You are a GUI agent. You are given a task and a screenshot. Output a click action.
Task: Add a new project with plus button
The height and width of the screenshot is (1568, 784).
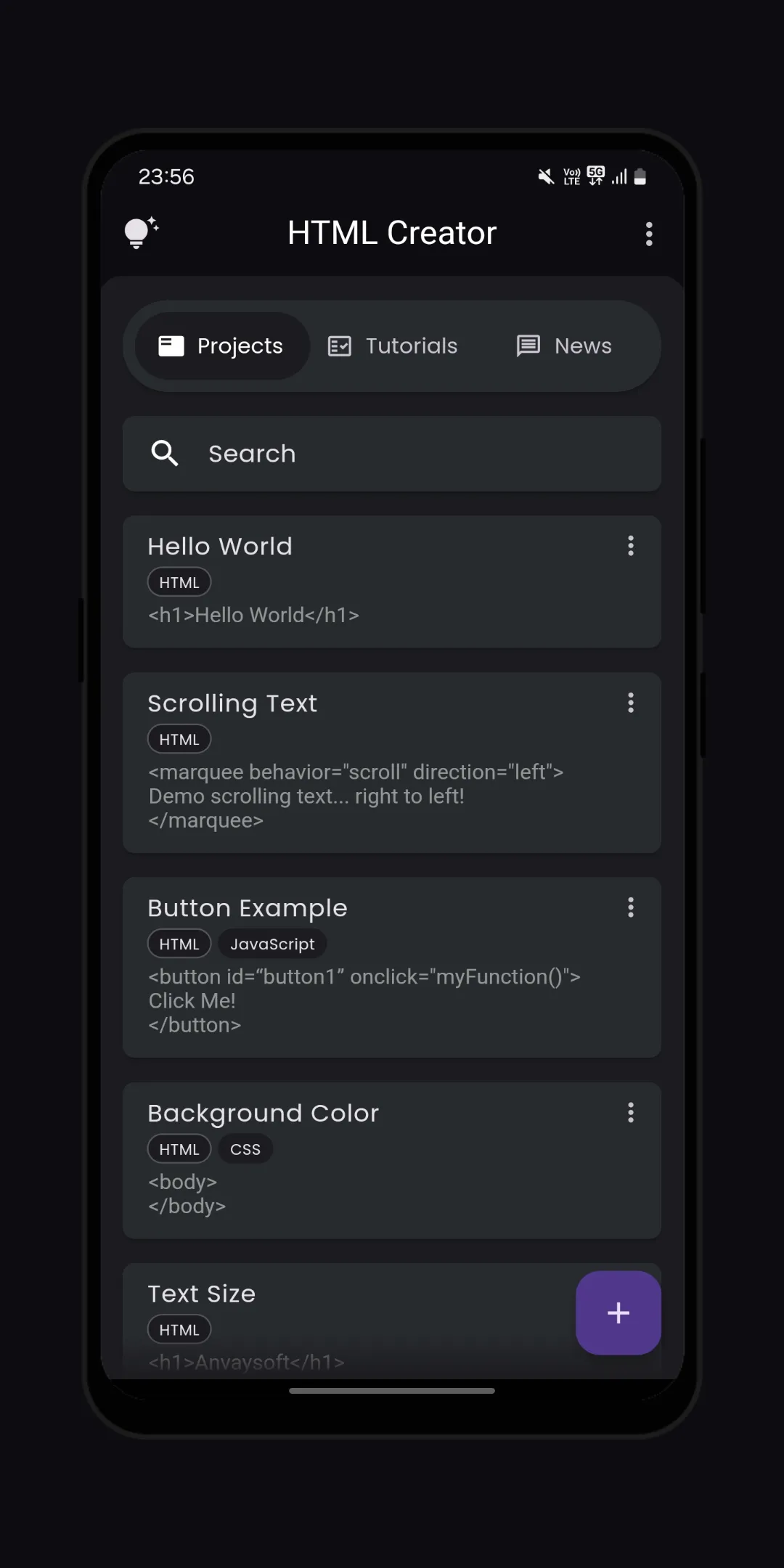[x=618, y=1312]
